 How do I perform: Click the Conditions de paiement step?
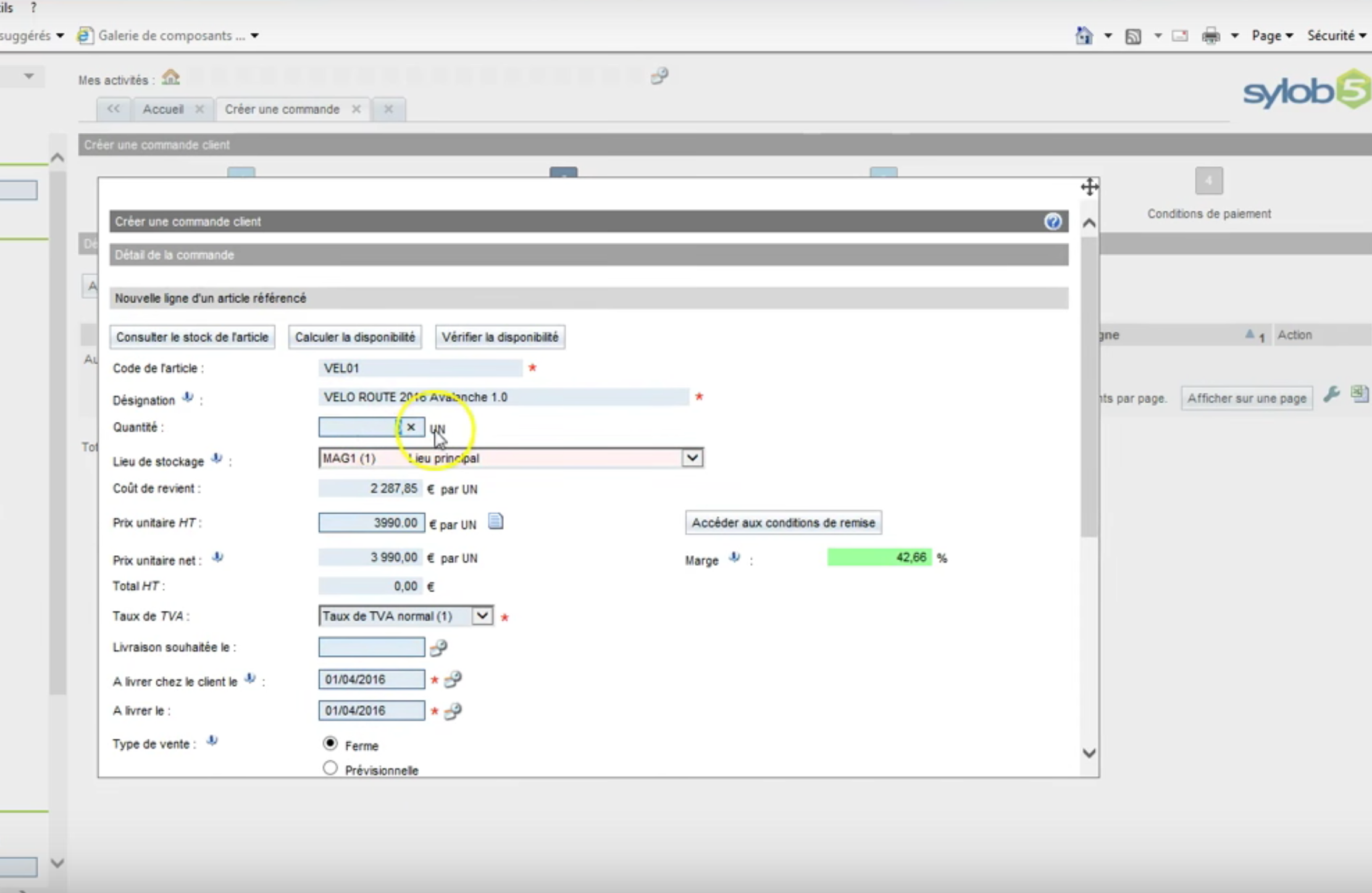pyautogui.click(x=1209, y=193)
